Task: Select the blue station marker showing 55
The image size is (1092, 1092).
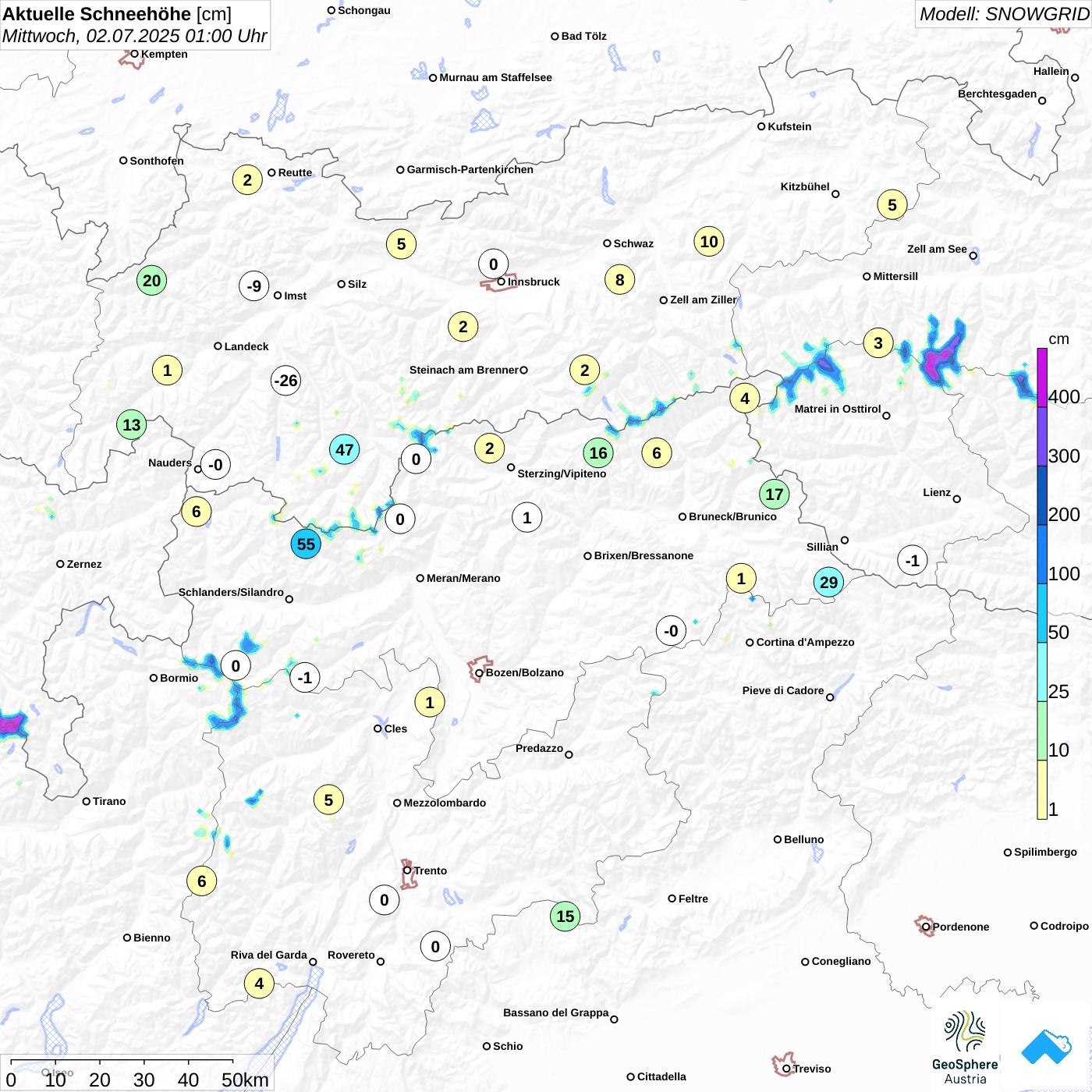Action: [306, 544]
